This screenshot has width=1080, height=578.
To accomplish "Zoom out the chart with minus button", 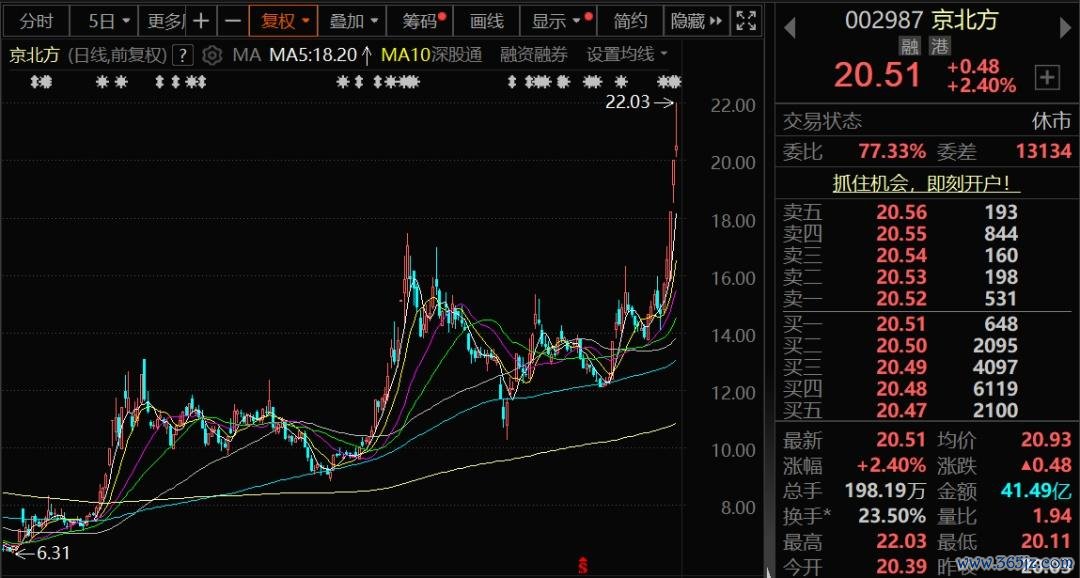I will 232,21.
